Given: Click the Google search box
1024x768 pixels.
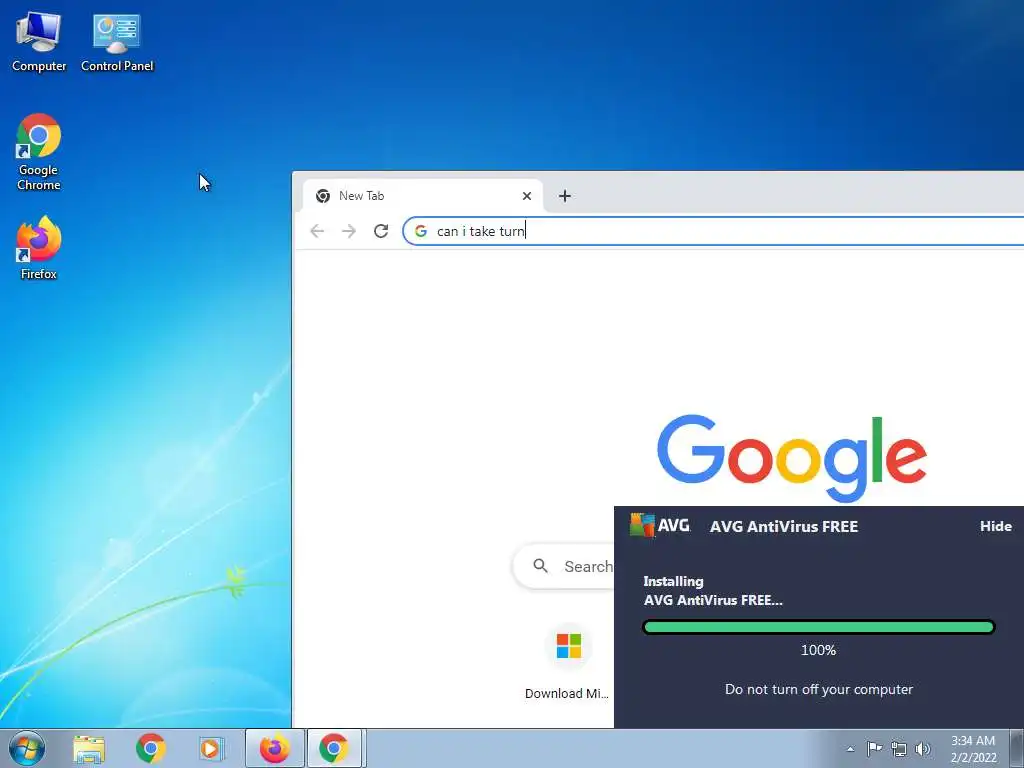Looking at the screenshot, I should pyautogui.click(x=564, y=566).
